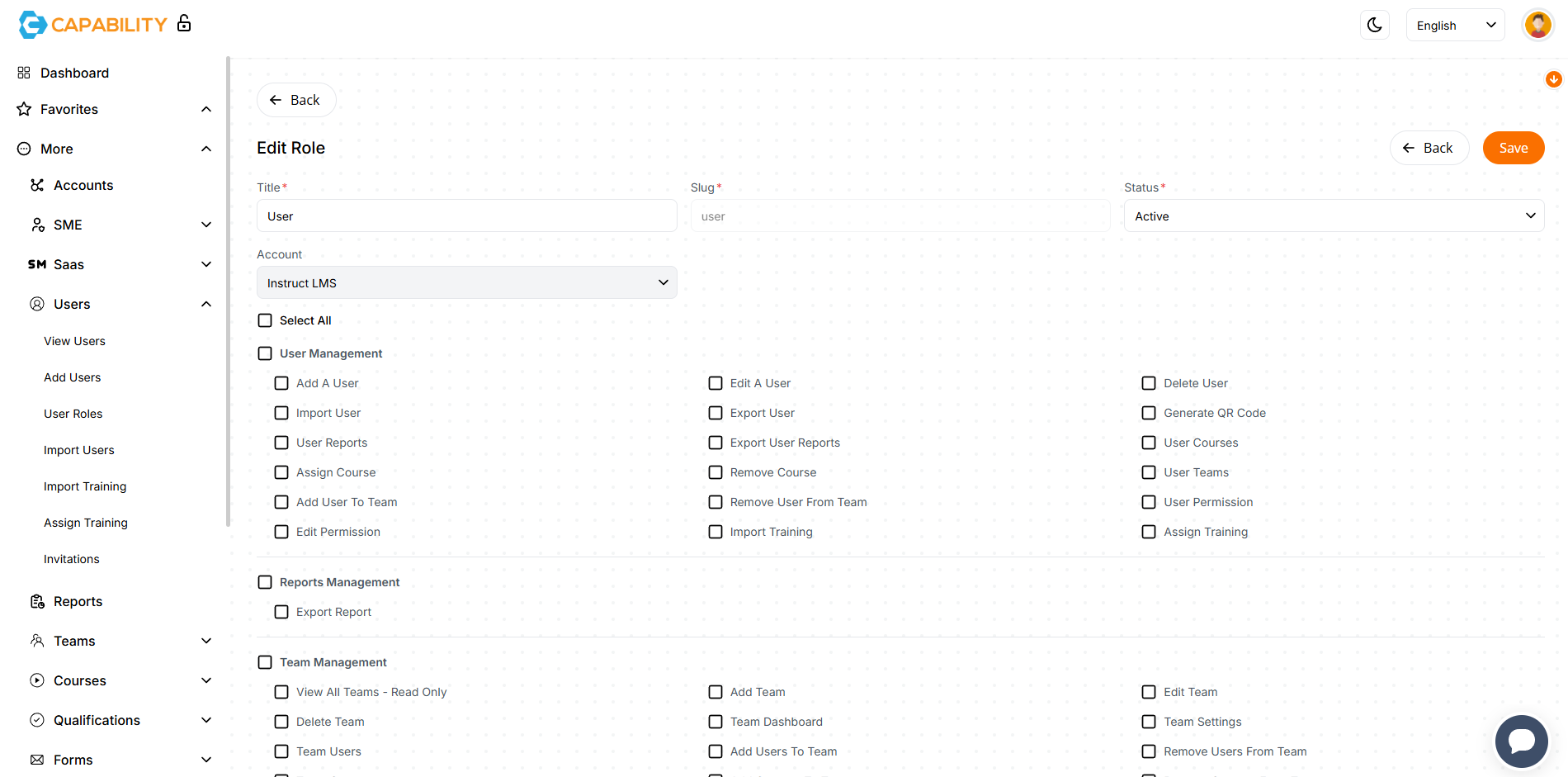
Task: Click the Save button
Action: point(1514,148)
